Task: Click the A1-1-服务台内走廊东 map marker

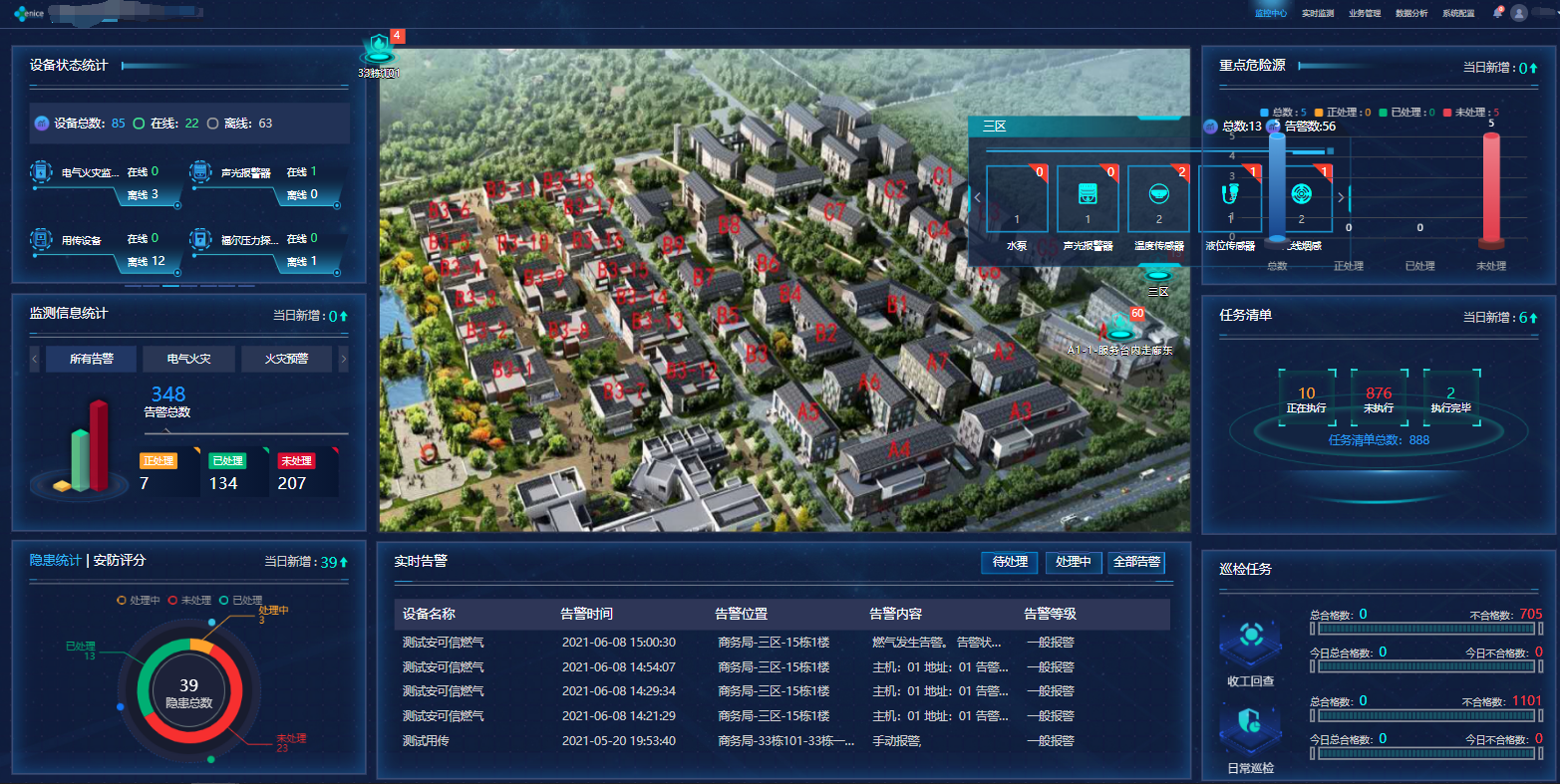Action: [1119, 327]
